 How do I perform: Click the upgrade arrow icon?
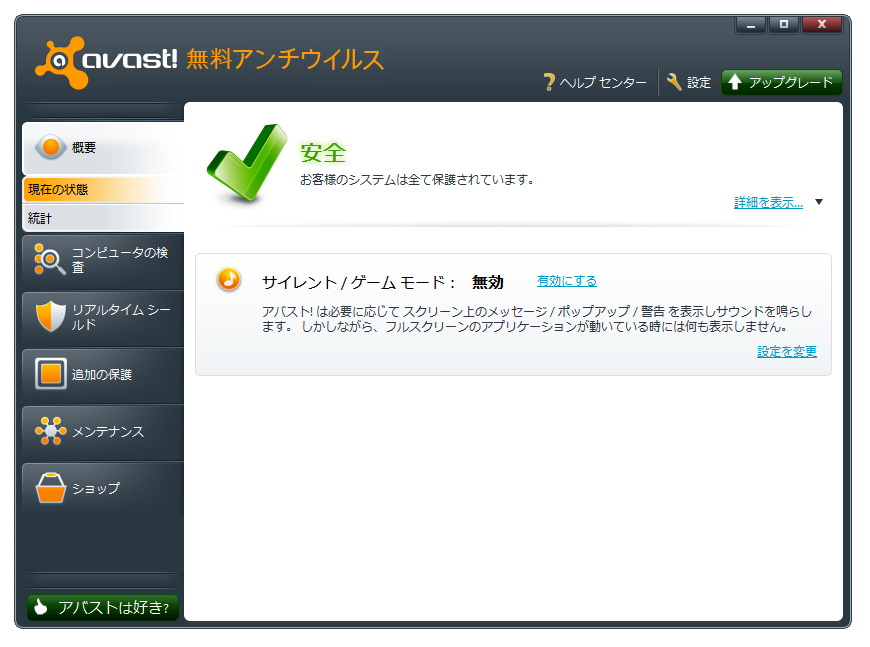tap(735, 82)
